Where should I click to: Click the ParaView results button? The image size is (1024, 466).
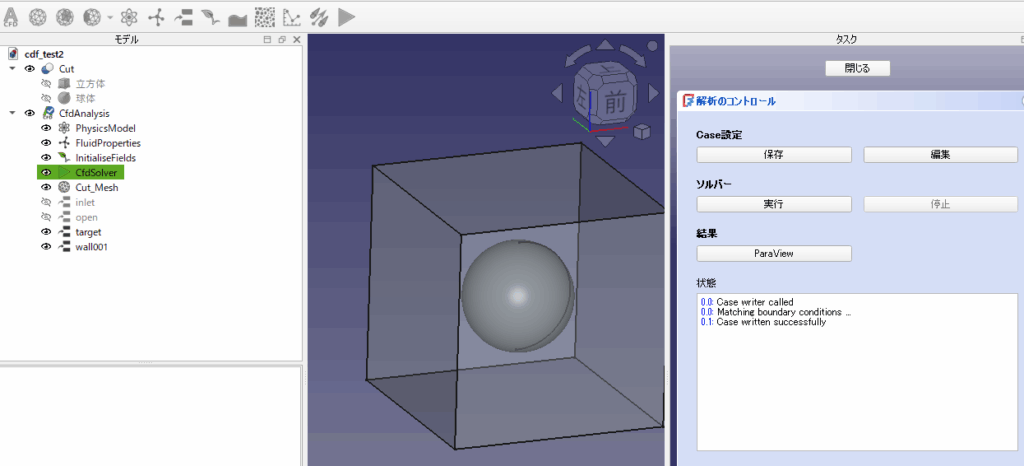click(773, 253)
